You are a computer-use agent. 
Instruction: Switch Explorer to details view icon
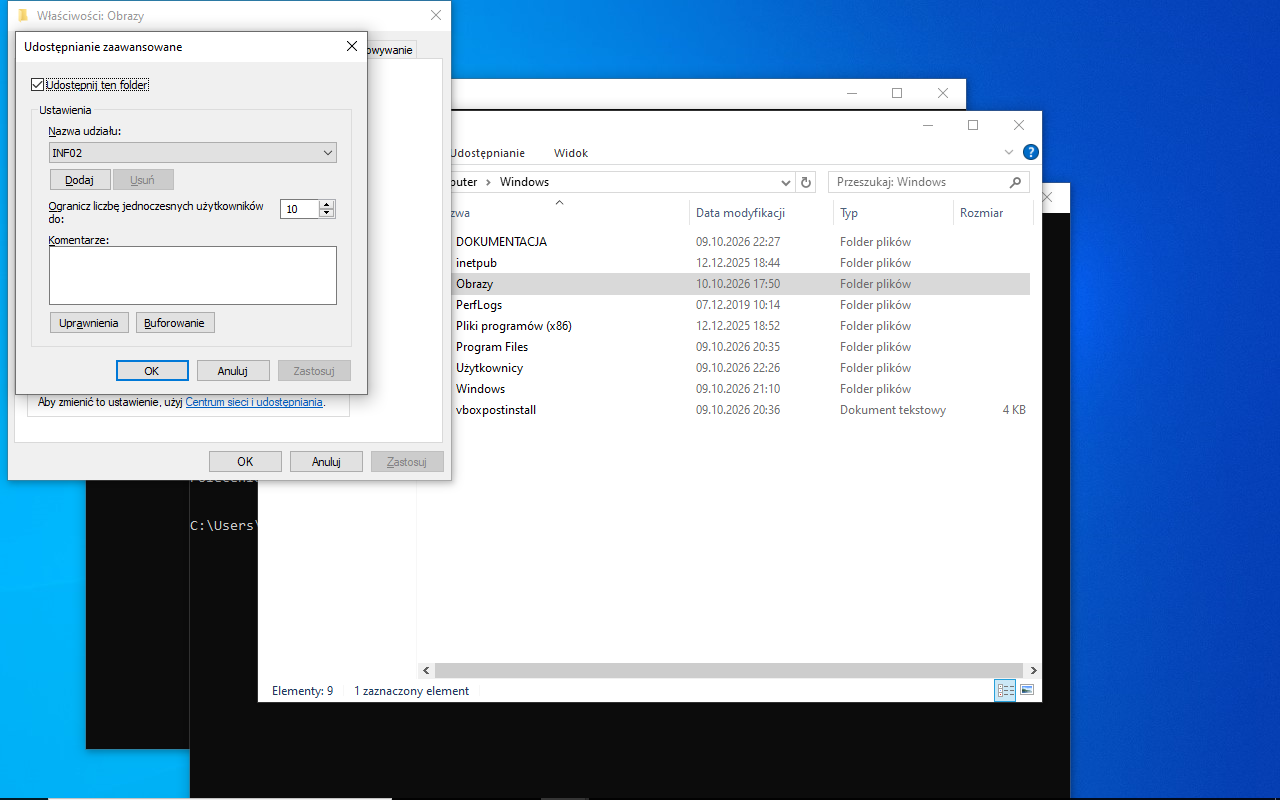[1005, 690]
